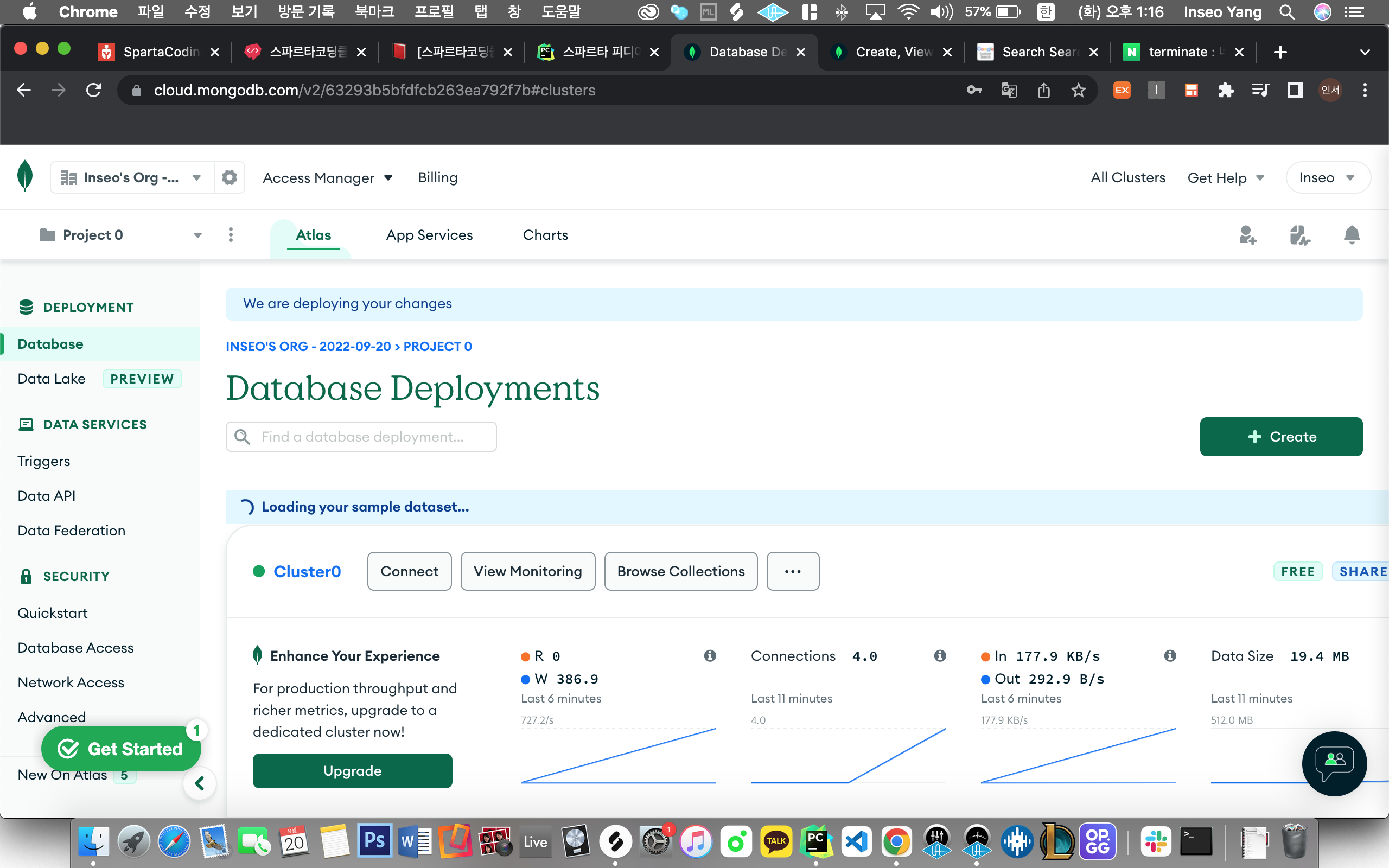
Task: Select the Atlas tab
Action: [x=314, y=235]
